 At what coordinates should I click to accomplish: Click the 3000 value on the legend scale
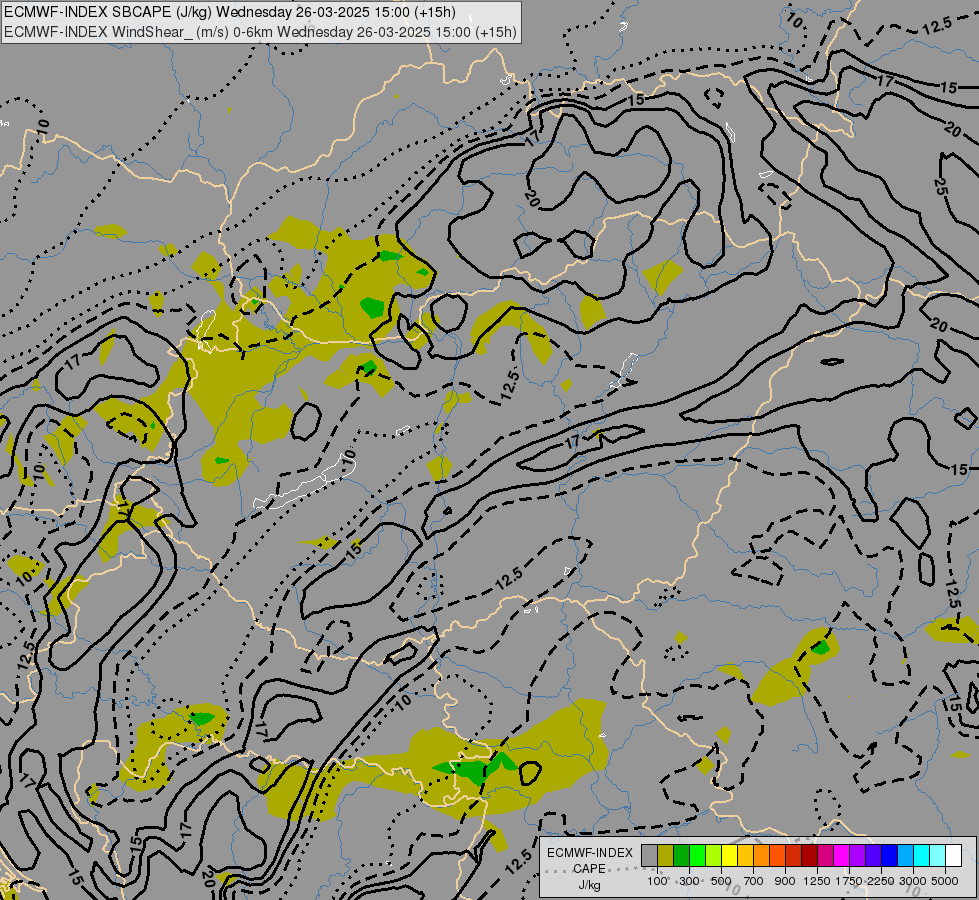point(913,881)
